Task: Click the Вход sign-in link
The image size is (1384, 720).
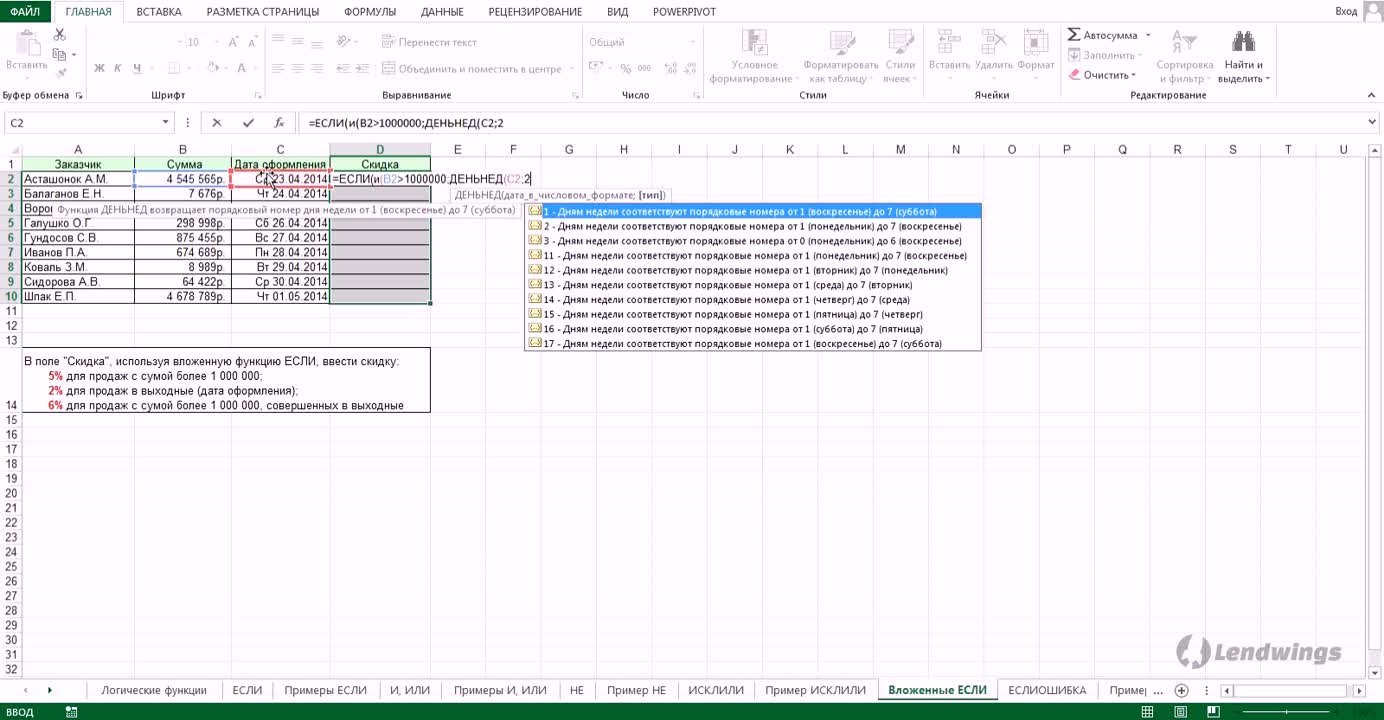Action: (1346, 12)
